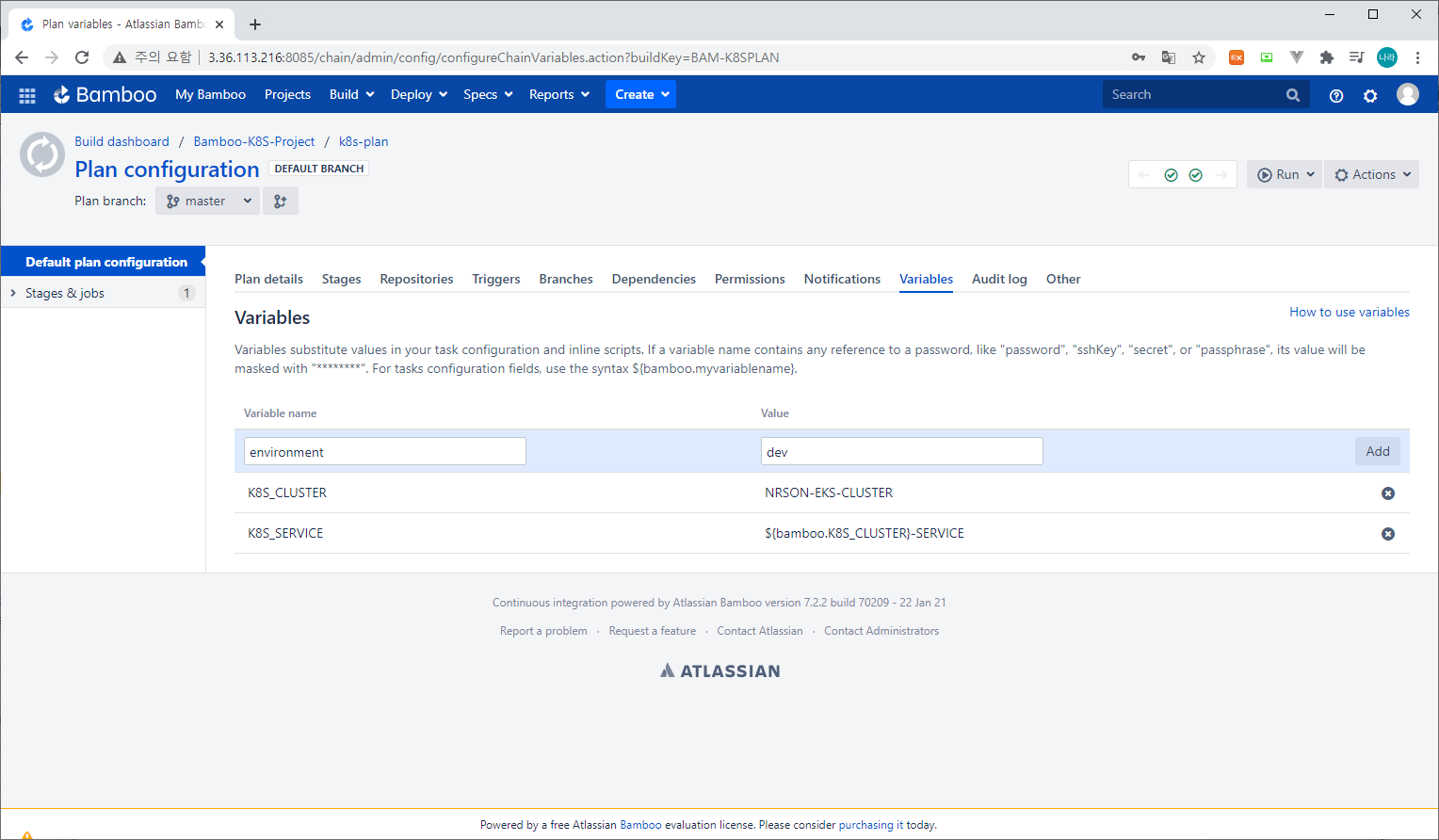Open the Actions dropdown
1439x840 pixels.
pos(1371,174)
